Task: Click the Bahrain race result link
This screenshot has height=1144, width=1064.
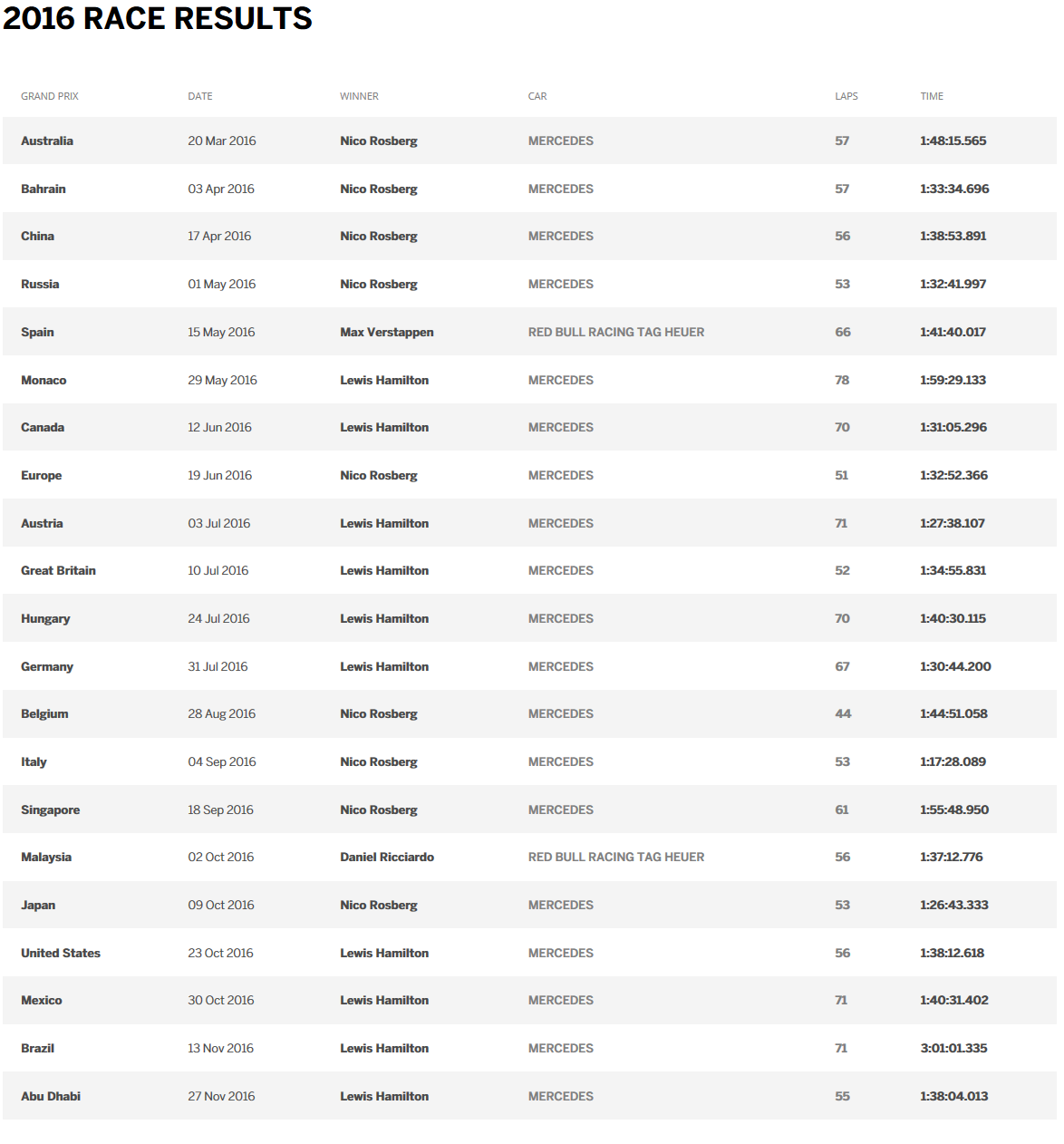Action: pyautogui.click(x=44, y=189)
